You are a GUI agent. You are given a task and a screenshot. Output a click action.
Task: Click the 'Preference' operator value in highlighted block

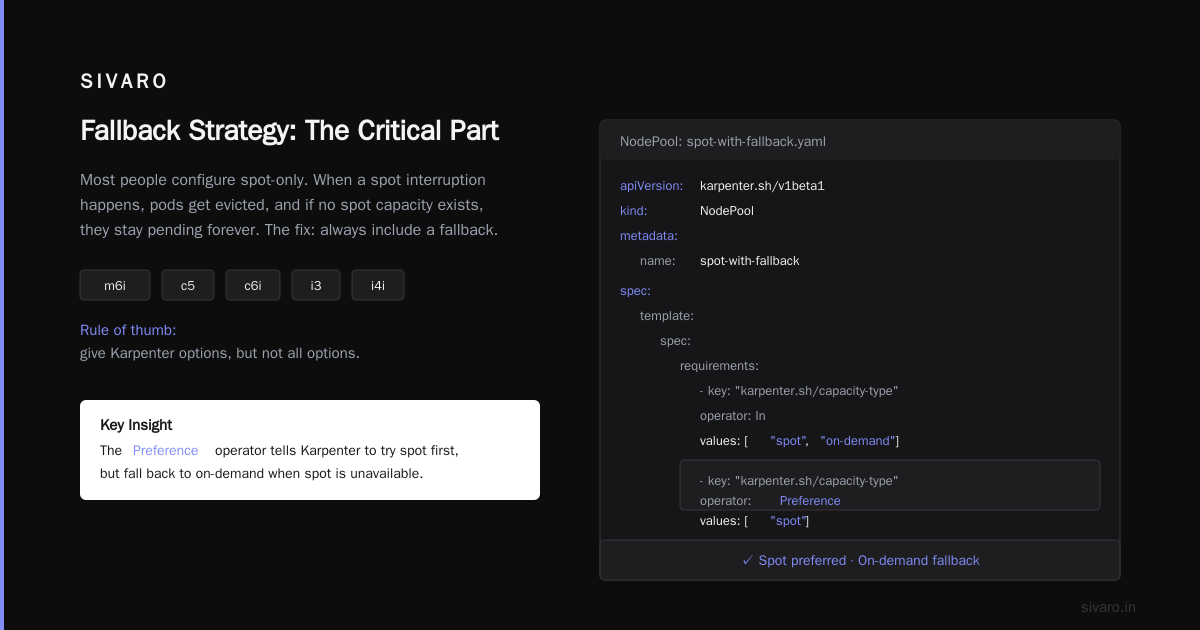click(810, 501)
